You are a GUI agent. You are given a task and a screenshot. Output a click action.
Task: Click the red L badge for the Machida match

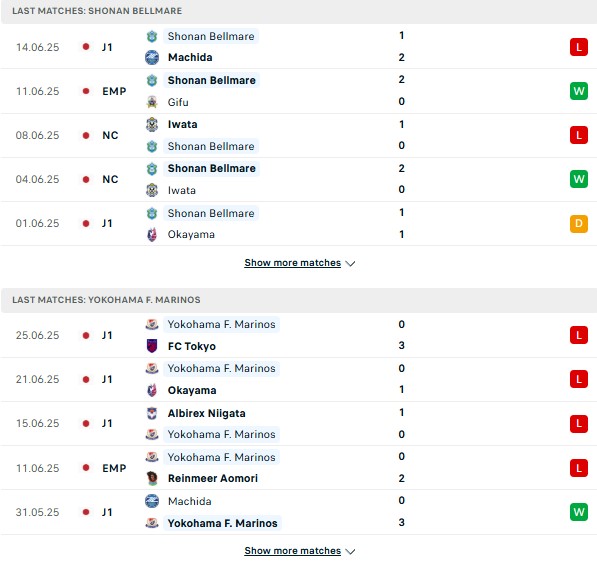[579, 47]
